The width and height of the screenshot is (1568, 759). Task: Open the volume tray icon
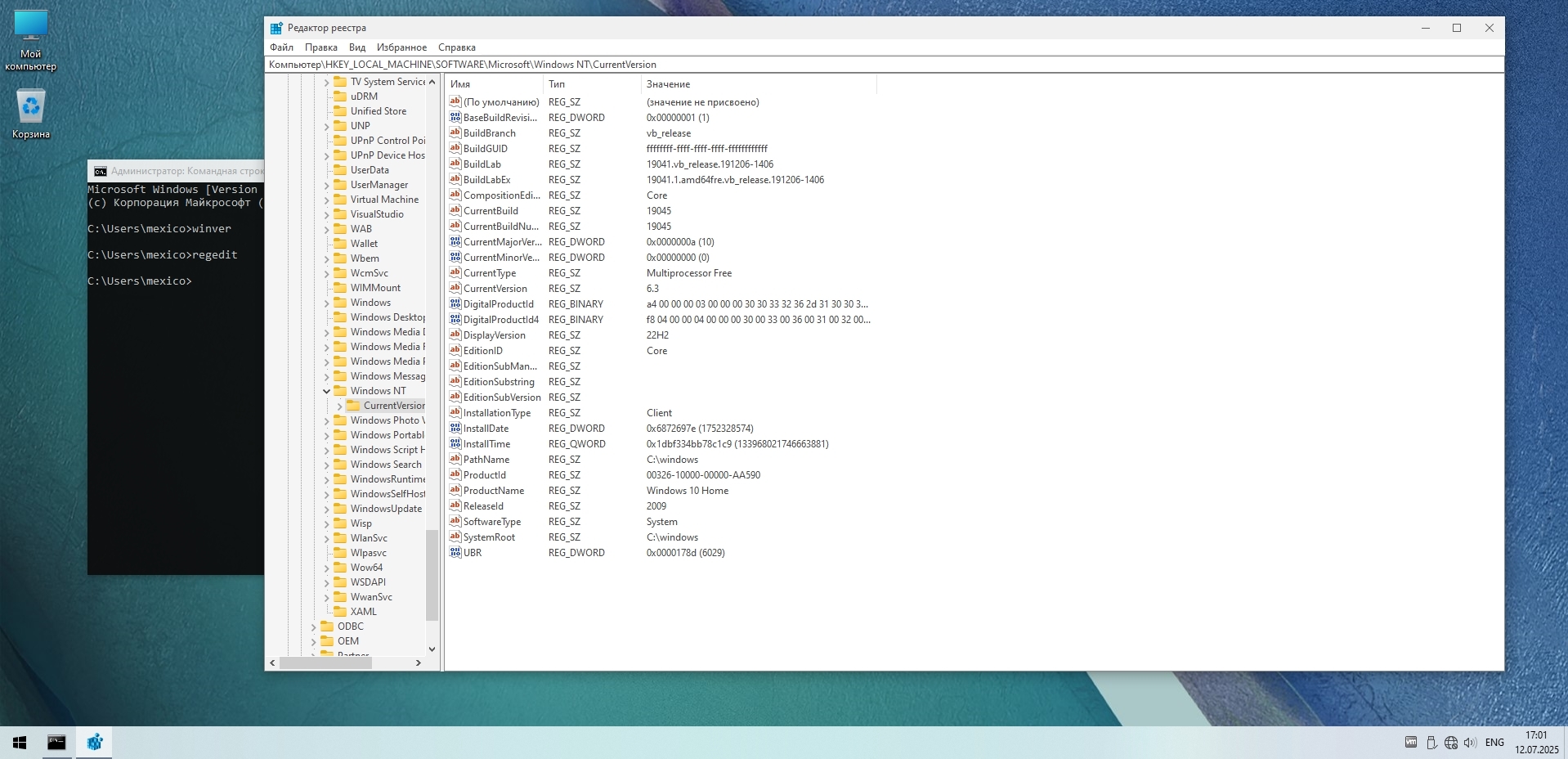(1470, 743)
